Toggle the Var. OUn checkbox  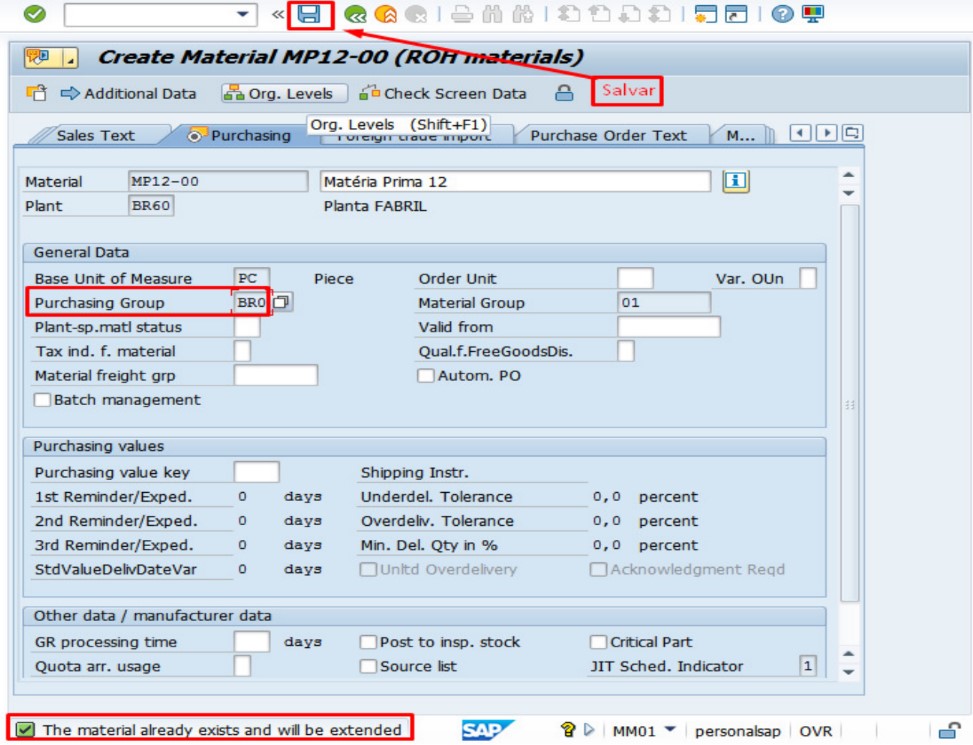808,278
